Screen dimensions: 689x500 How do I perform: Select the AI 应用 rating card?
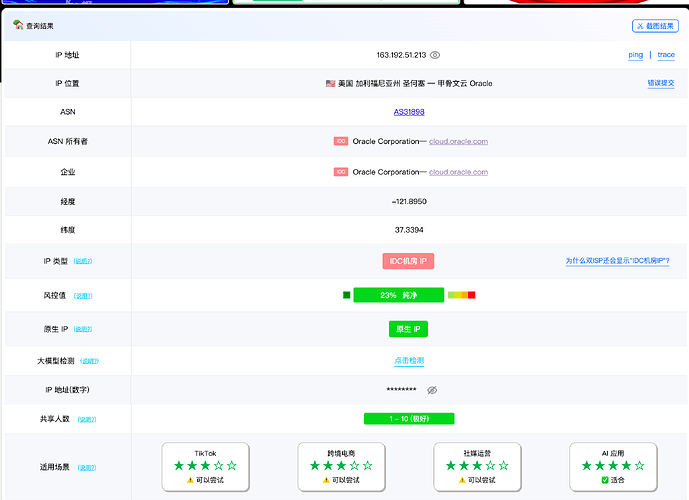pos(613,467)
